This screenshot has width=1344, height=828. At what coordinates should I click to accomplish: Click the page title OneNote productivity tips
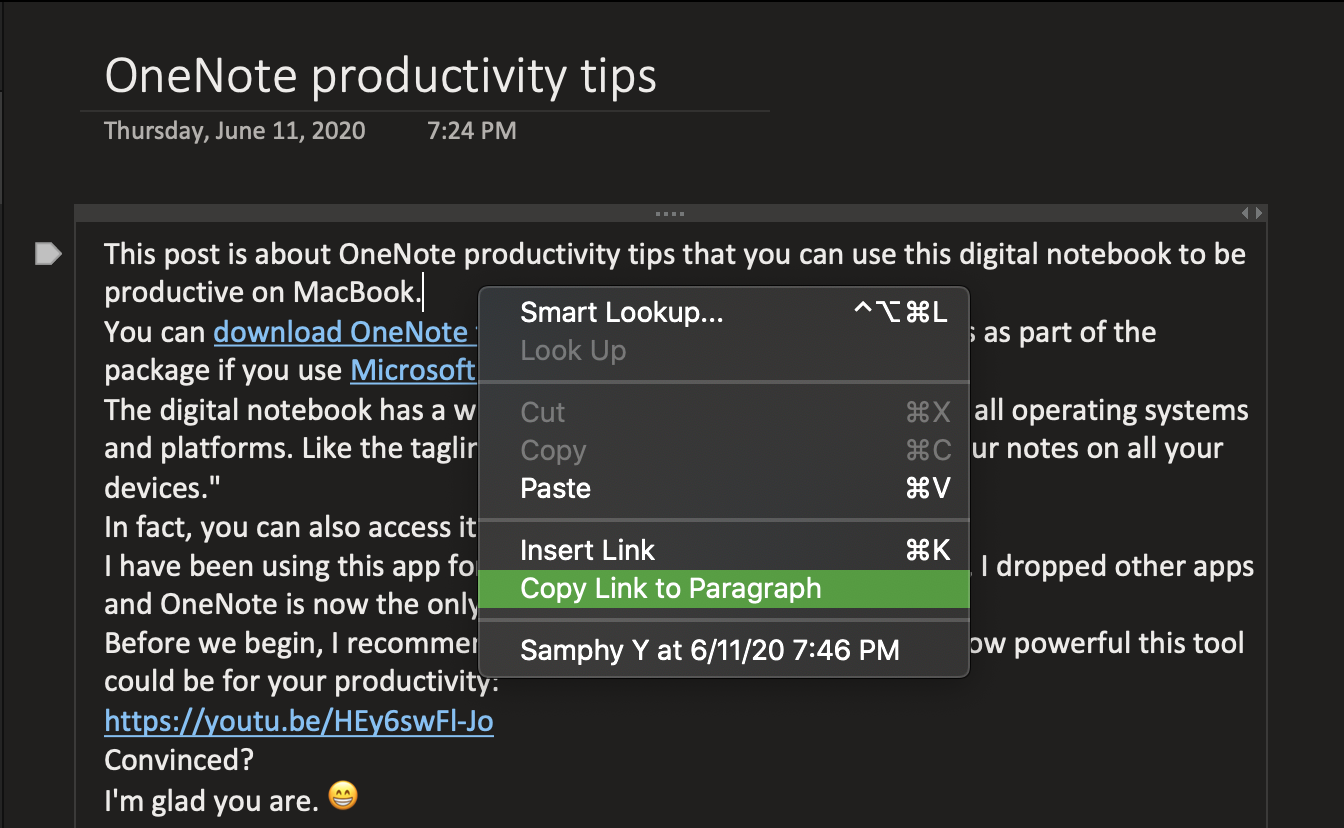coord(380,76)
